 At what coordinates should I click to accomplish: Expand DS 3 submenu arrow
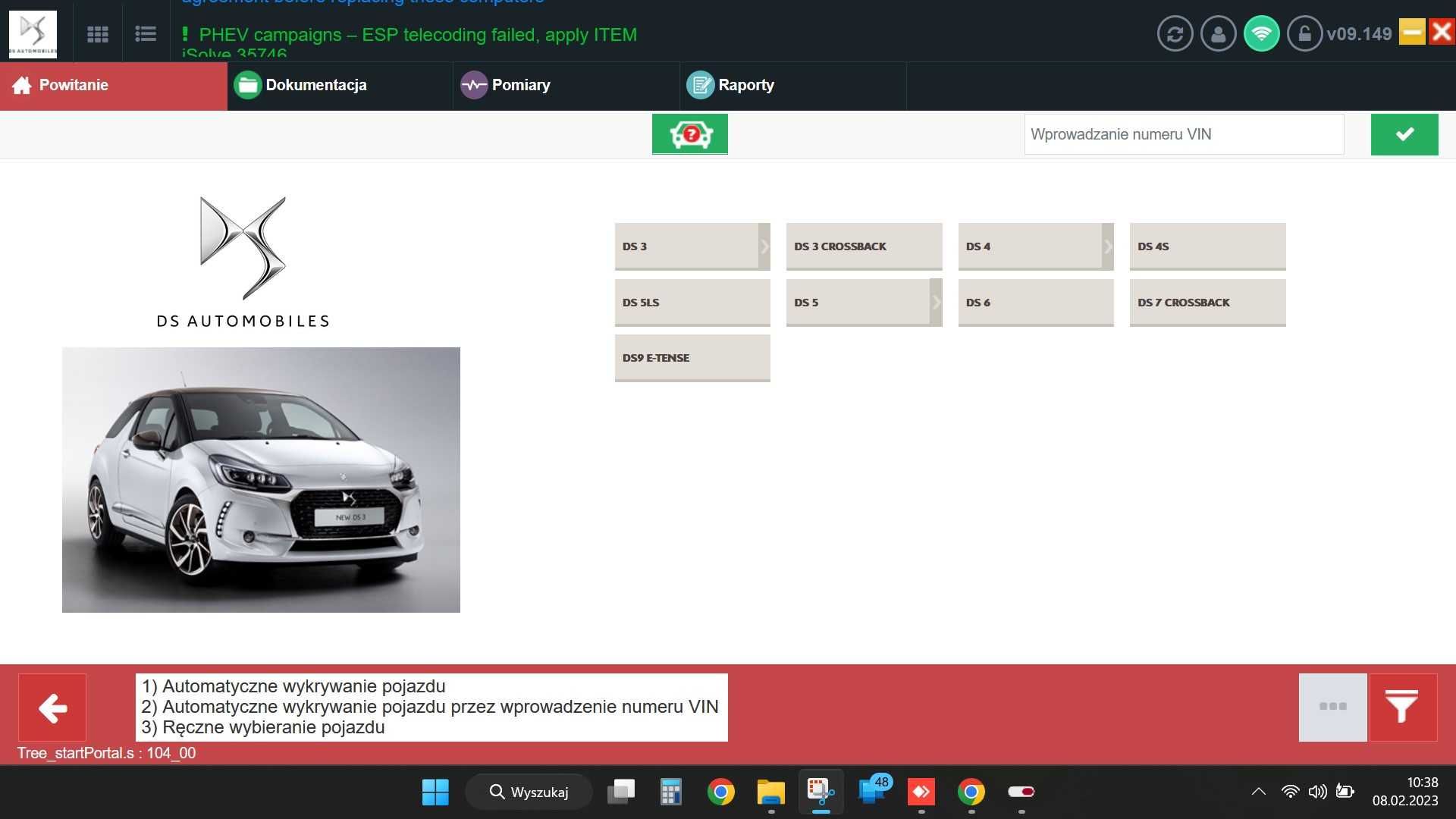click(764, 246)
